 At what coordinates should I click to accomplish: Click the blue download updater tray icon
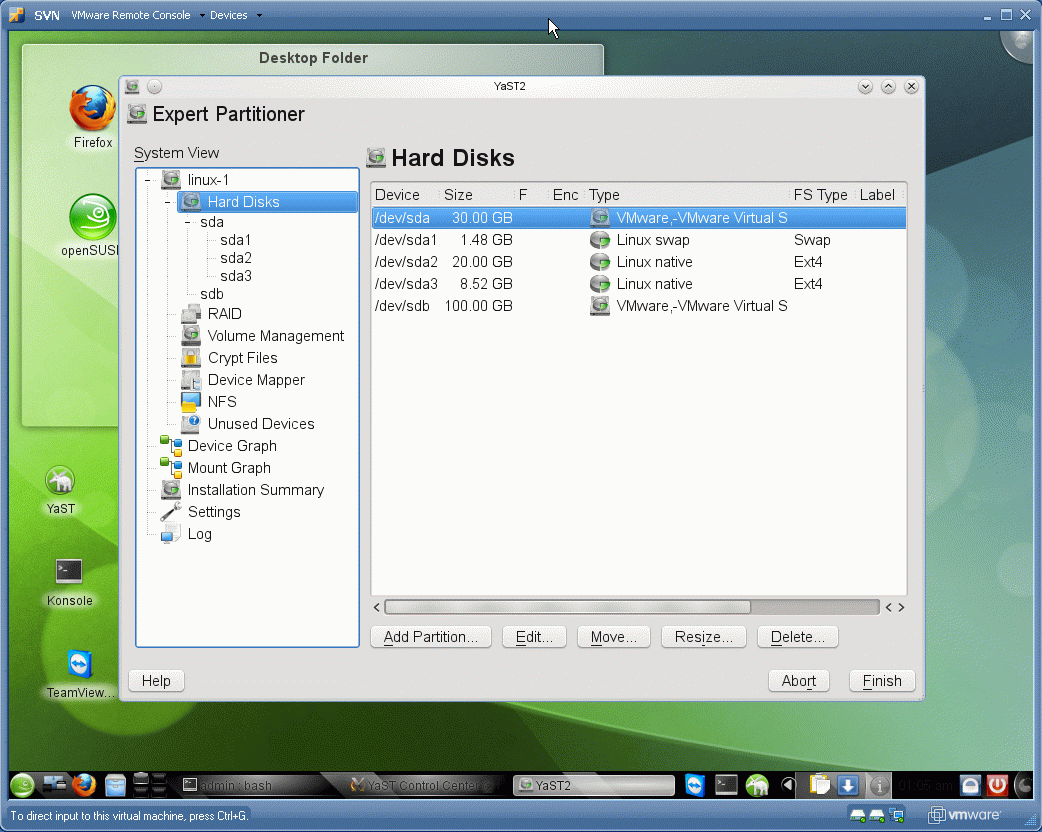click(848, 785)
